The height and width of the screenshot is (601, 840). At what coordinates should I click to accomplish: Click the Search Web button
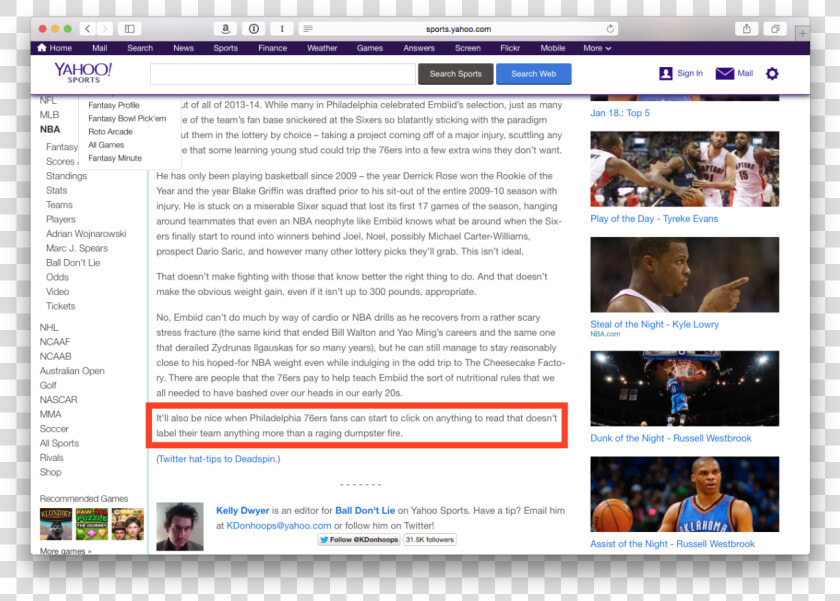(x=534, y=74)
